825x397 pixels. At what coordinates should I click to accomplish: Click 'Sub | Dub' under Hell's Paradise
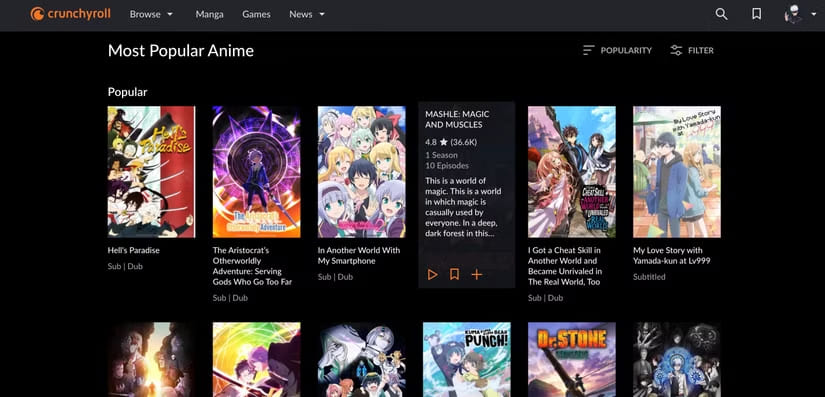click(125, 266)
